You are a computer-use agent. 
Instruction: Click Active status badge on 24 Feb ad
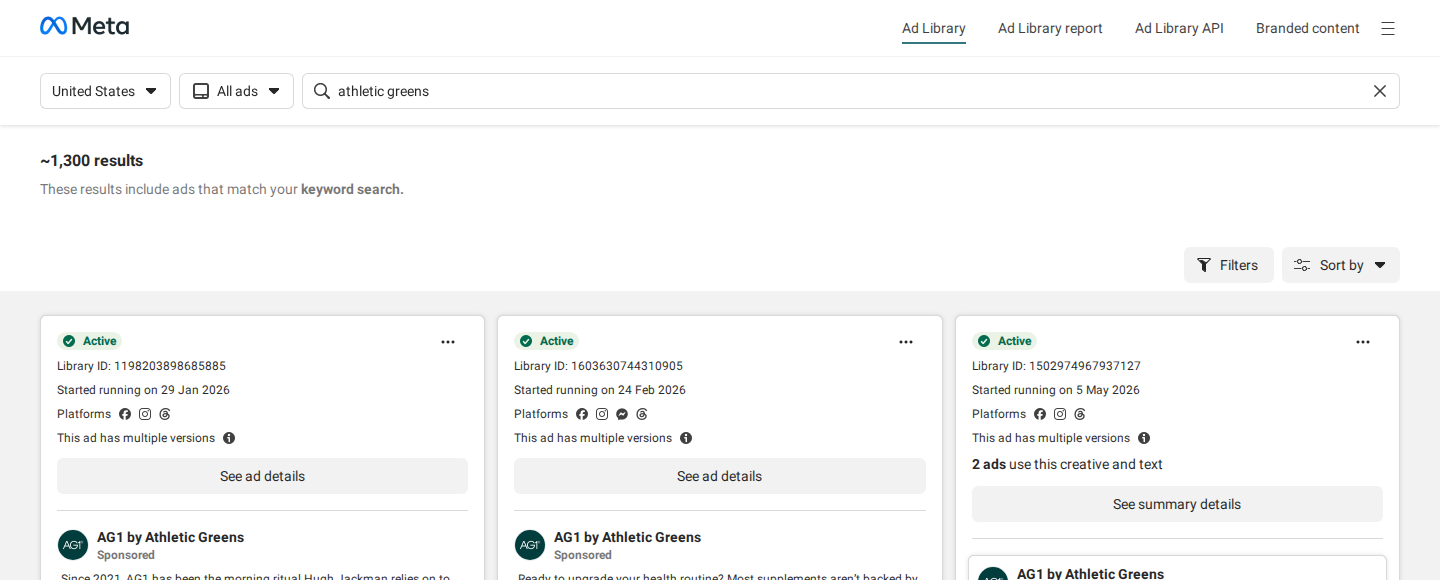tap(547, 341)
